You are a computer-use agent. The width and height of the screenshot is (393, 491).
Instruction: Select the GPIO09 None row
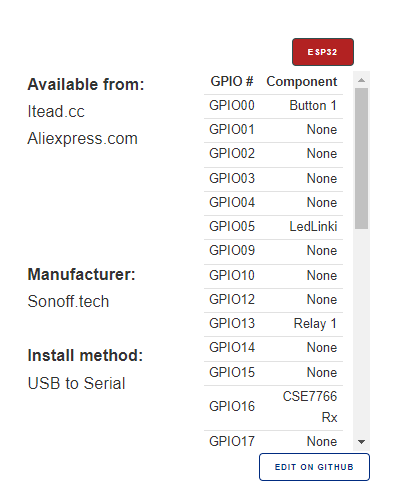273,251
